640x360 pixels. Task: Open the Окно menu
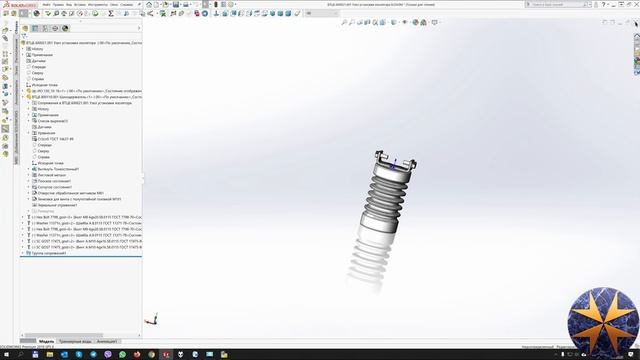pyautogui.click(x=114, y=4)
